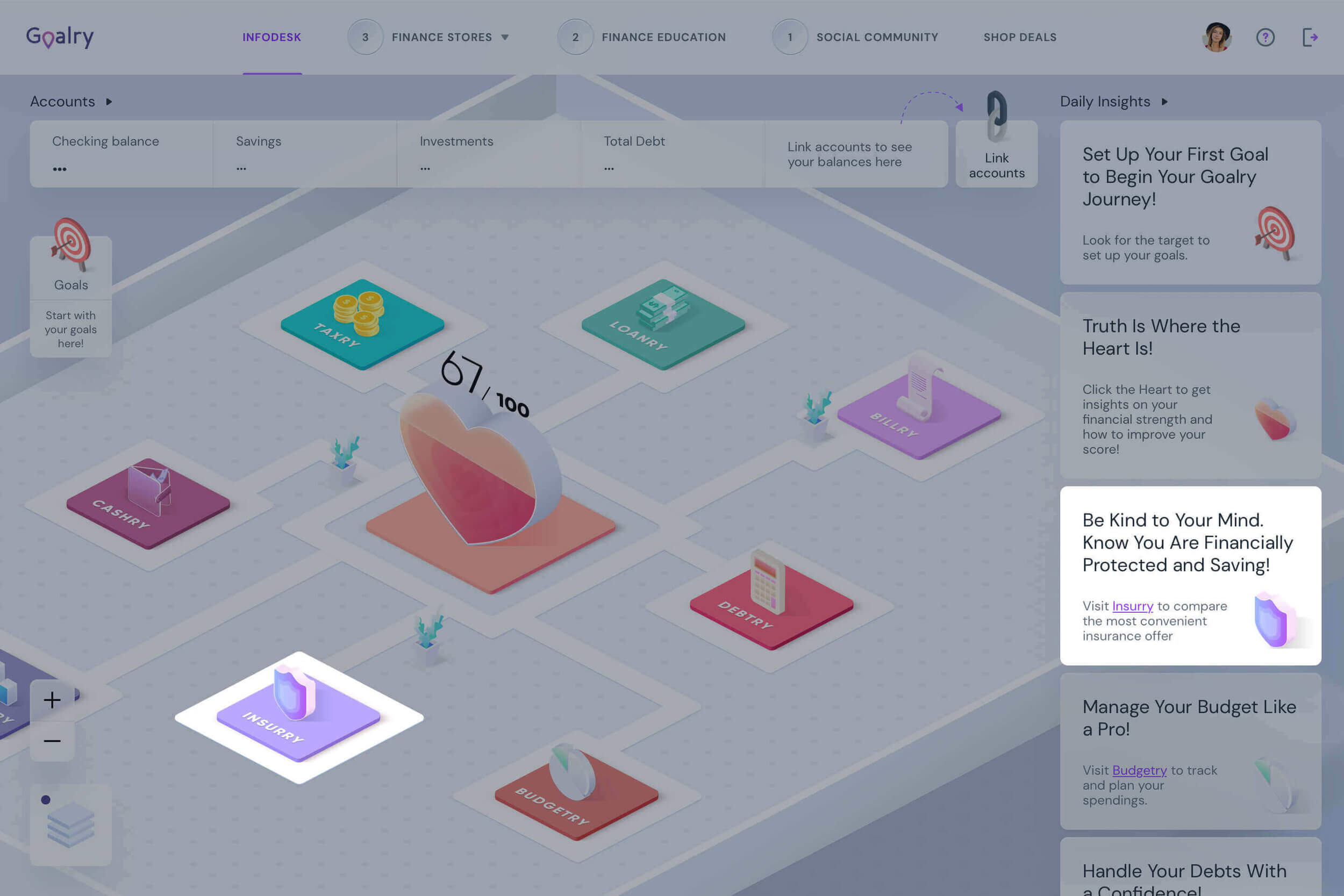
Task: Click the logout icon in the header
Action: click(1310, 38)
